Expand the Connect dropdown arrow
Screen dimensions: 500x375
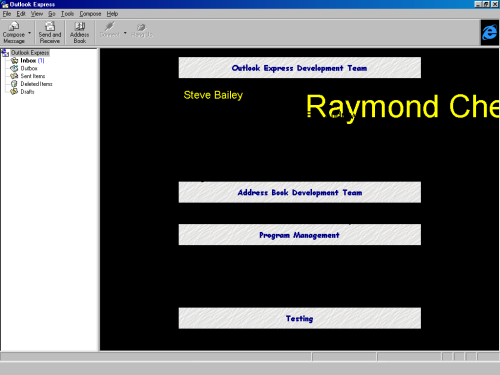[125, 33]
